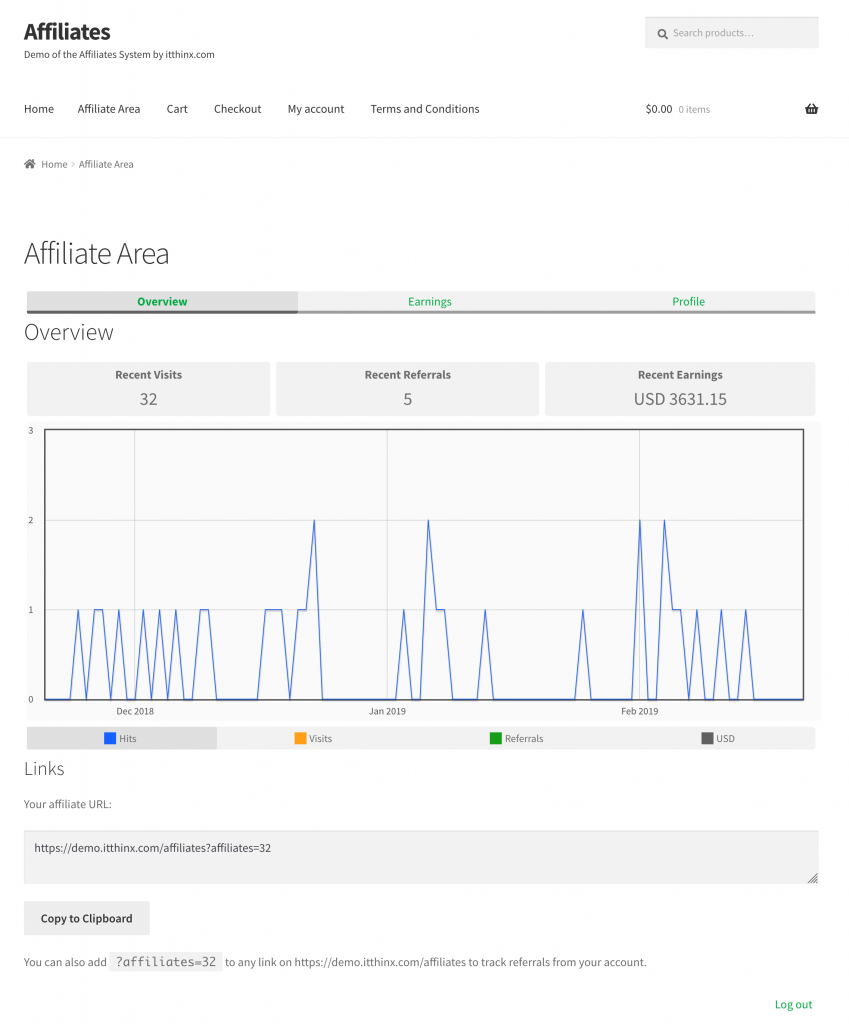This screenshot has height=1024, width=849.
Task: Click inside the affiliate URL textarea
Action: (x=421, y=857)
